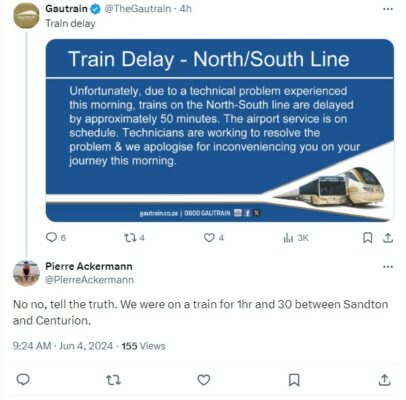Open the Gautrain tweet's reply comments
This screenshot has height=400, width=406.
pyautogui.click(x=55, y=237)
